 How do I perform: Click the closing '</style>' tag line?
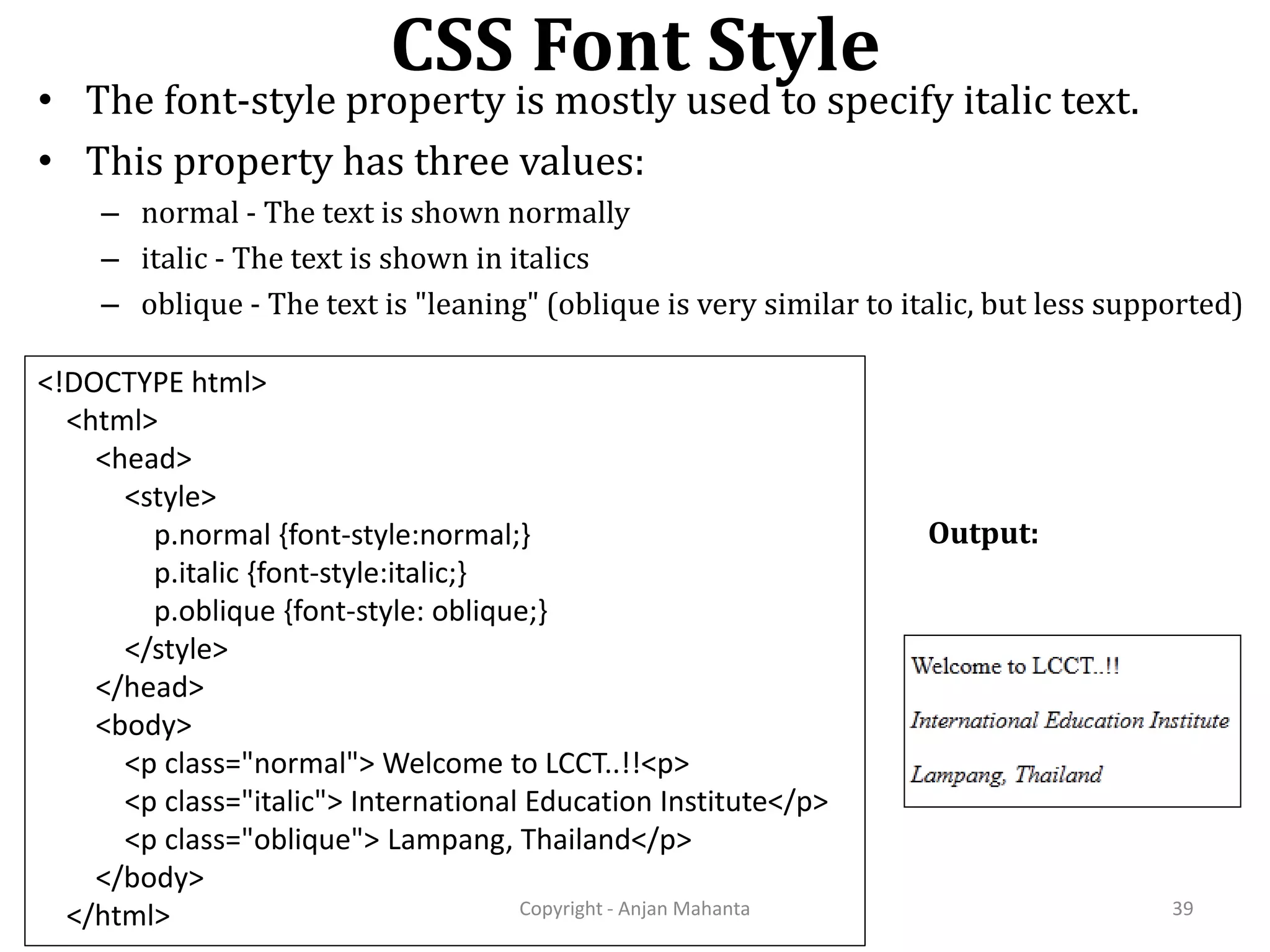click(177, 649)
